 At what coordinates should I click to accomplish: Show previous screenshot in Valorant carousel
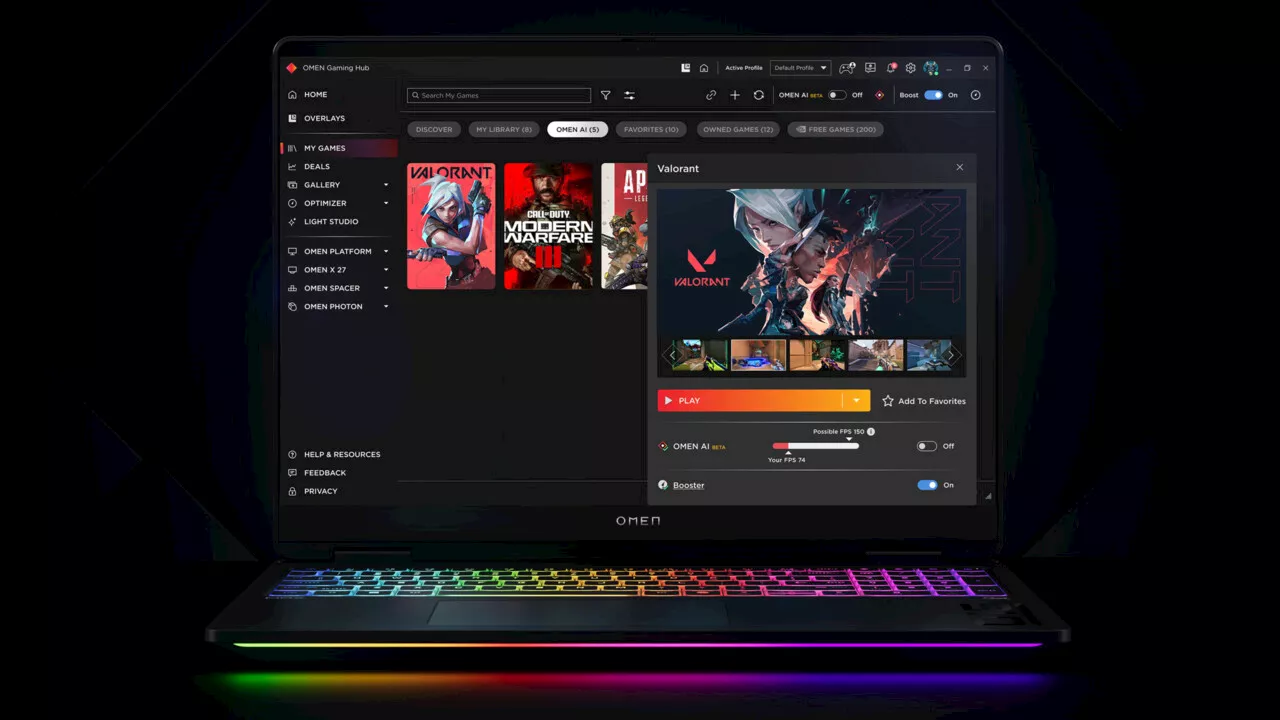(x=672, y=355)
